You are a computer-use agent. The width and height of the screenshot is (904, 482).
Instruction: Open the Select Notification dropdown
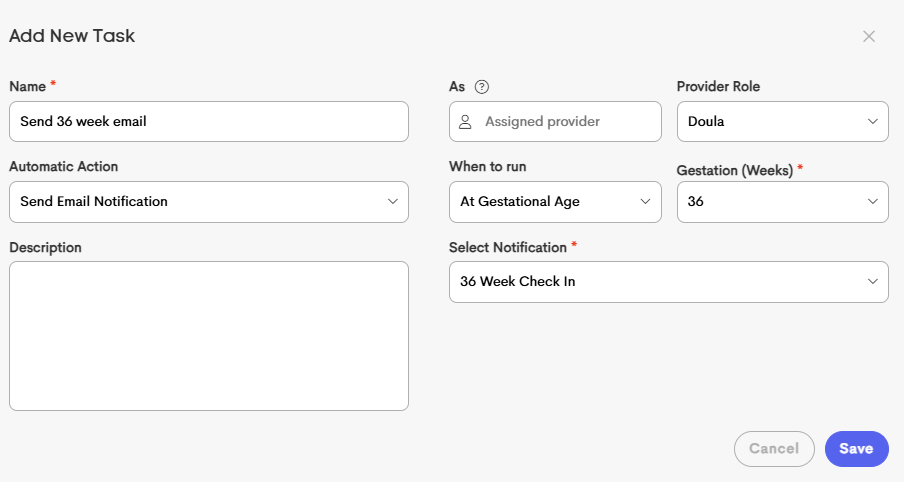pyautogui.click(x=669, y=282)
